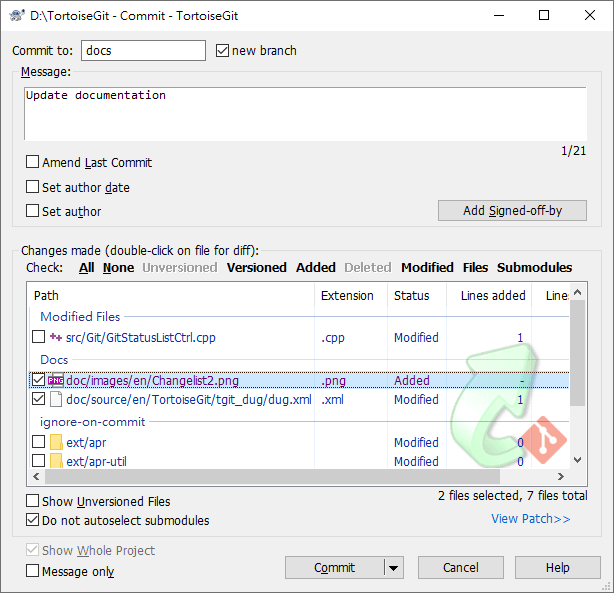Click the file list scroll up arrow

tap(577, 293)
